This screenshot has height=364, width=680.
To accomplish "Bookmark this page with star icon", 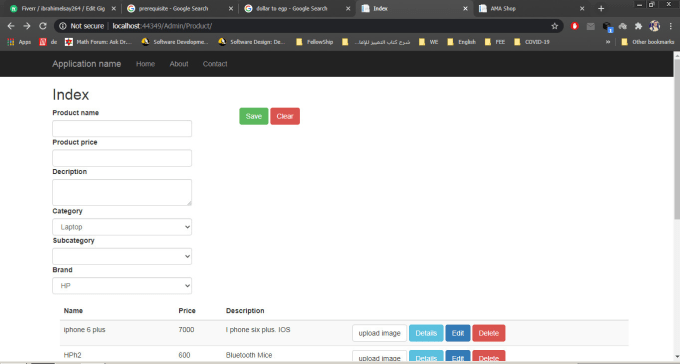I will click(555, 26).
